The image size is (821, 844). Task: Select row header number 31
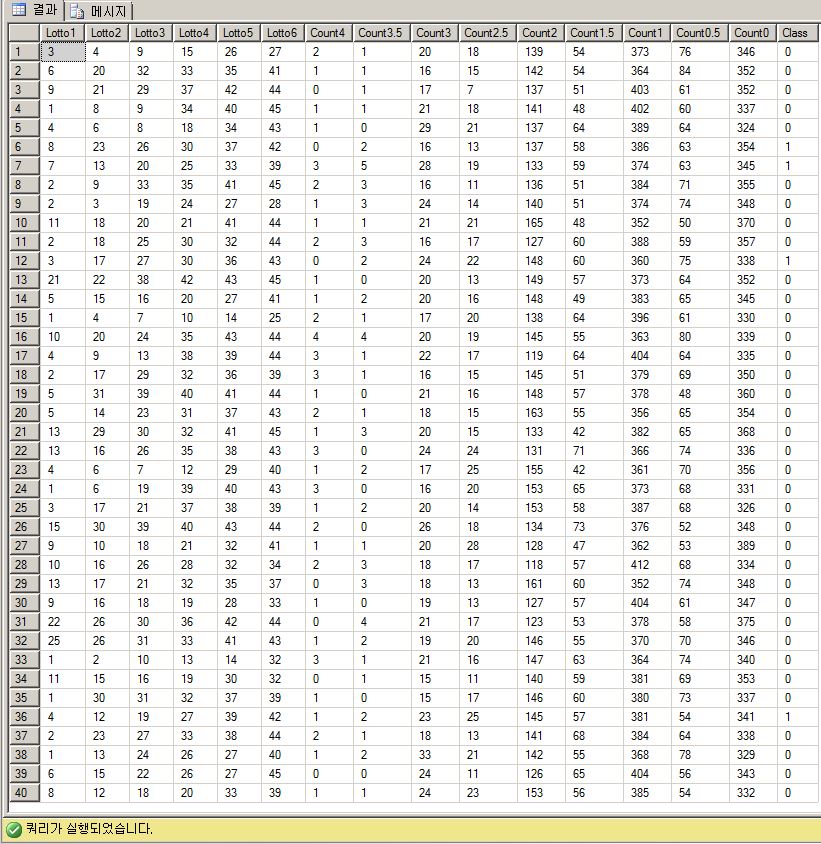pos(25,622)
